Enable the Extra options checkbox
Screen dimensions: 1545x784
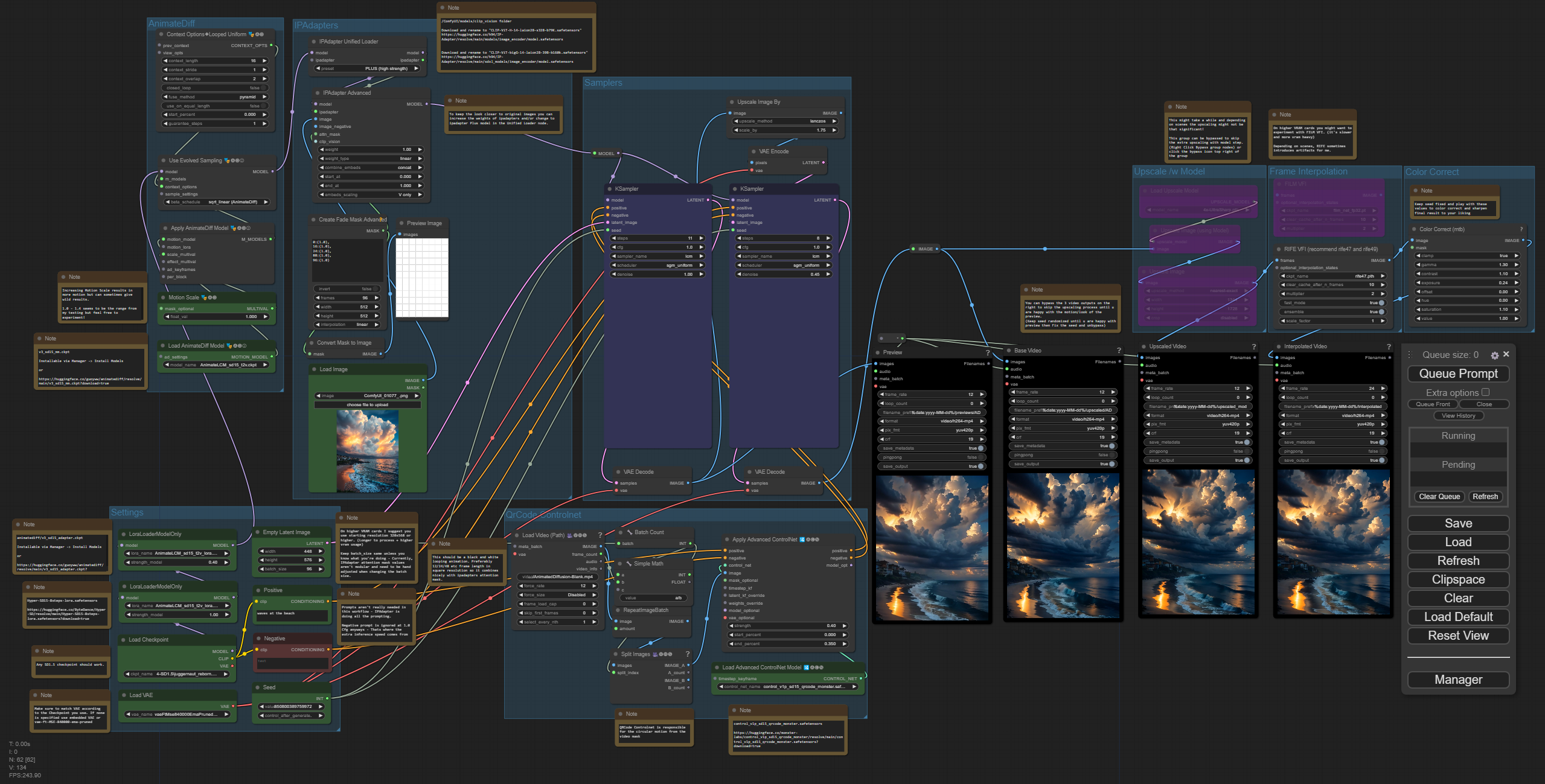click(1485, 392)
